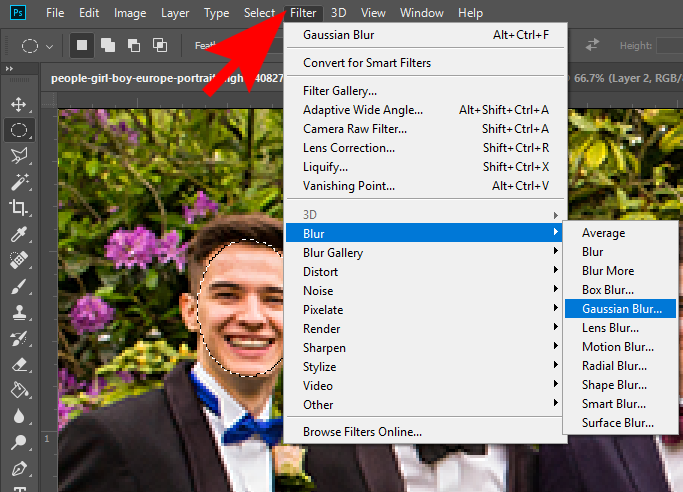This screenshot has width=683, height=492.
Task: Reapply last Gaussian Blur filter entry
Action: [425, 35]
